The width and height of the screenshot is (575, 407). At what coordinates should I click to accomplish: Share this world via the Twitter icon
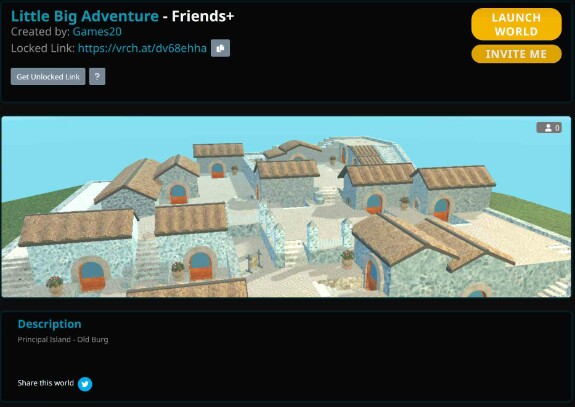(x=85, y=384)
